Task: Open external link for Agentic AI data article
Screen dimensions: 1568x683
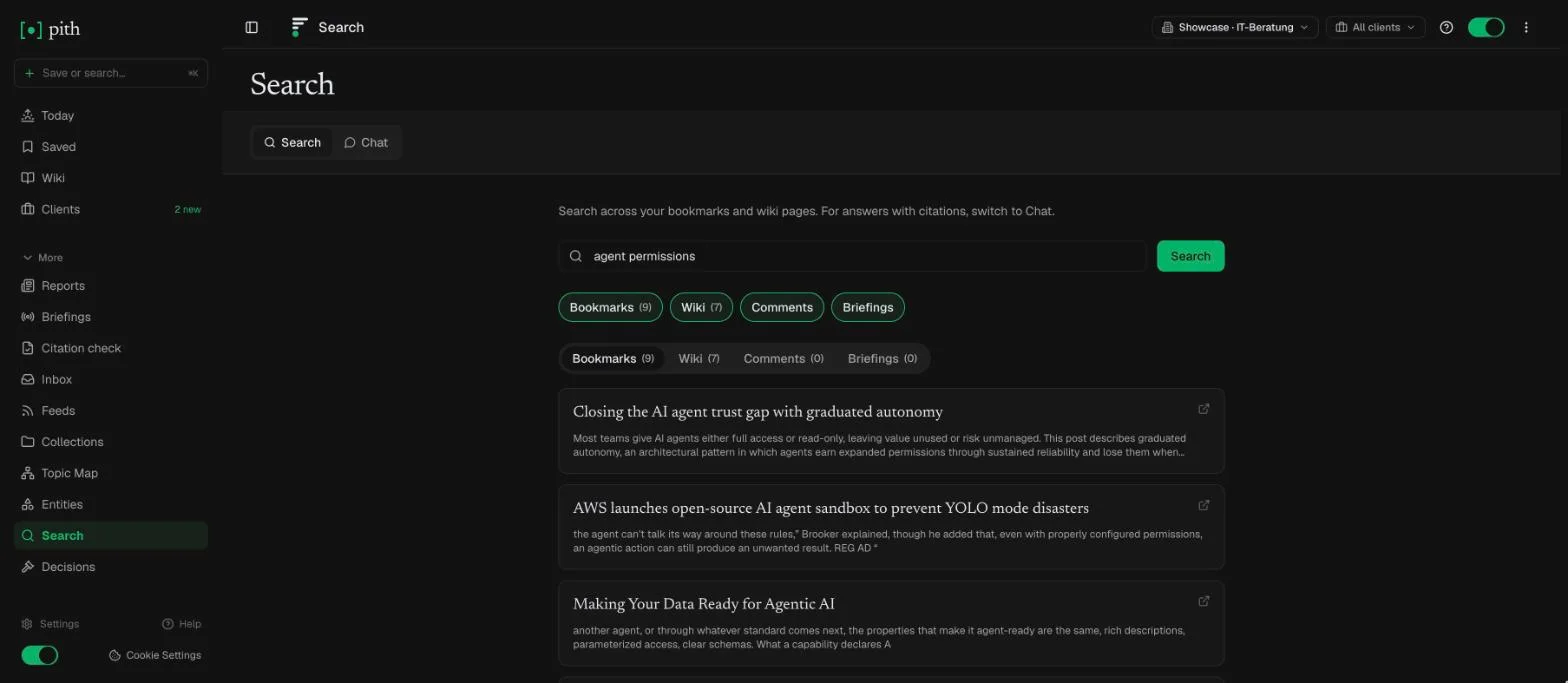Action: 1204,601
